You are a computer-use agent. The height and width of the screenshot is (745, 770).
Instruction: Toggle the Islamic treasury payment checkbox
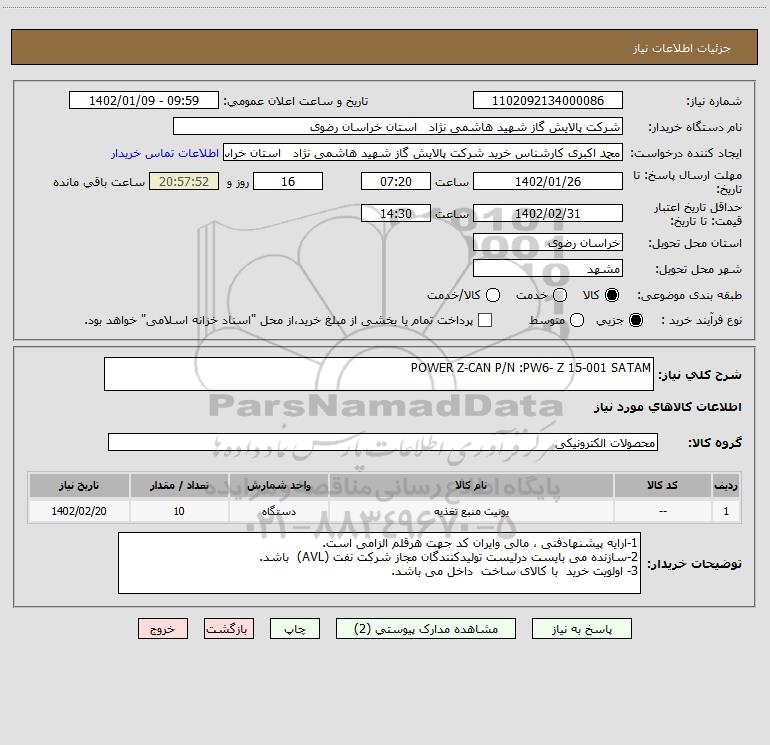point(485,320)
